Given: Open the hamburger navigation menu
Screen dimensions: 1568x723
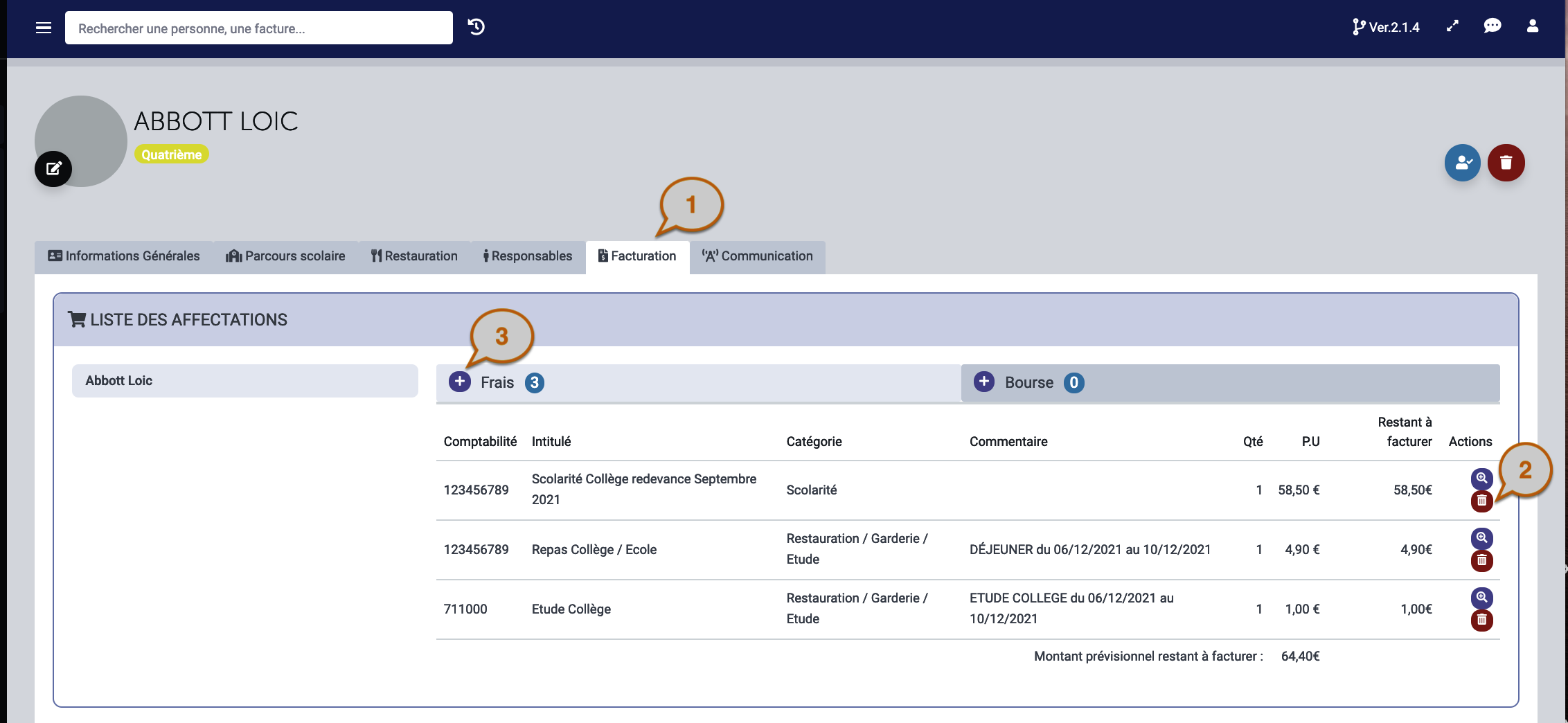Looking at the screenshot, I should pos(44,28).
